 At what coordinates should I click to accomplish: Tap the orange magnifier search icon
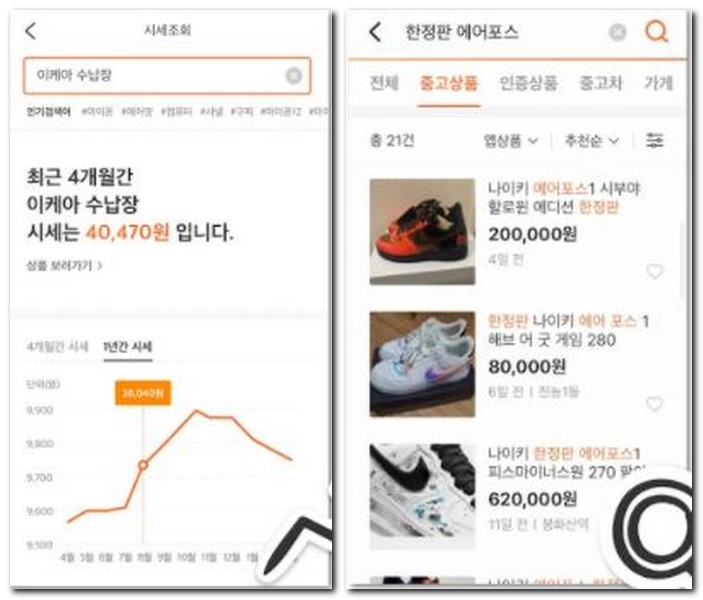656,32
